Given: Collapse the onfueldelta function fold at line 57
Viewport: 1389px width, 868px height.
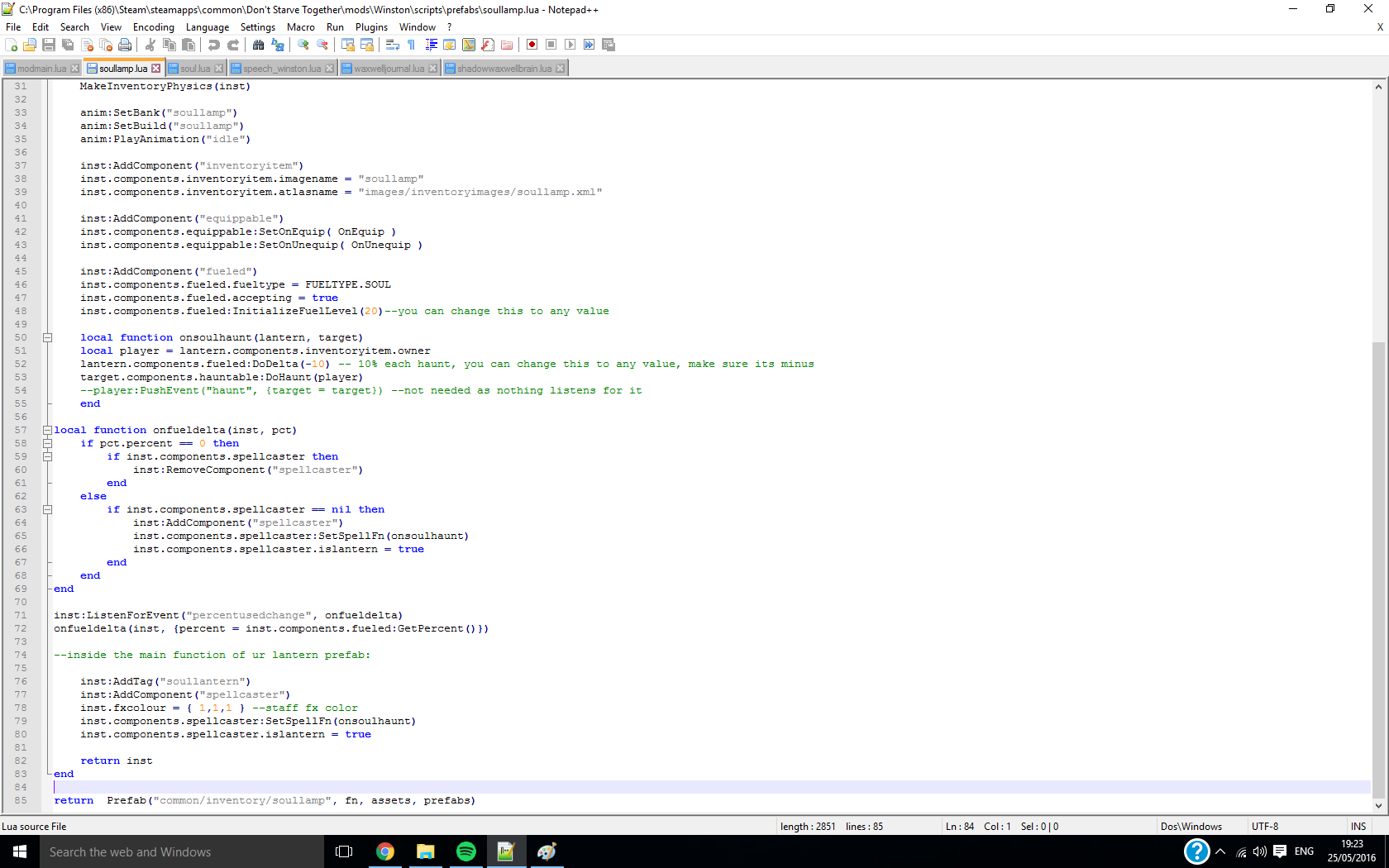Looking at the screenshot, I should point(47,430).
